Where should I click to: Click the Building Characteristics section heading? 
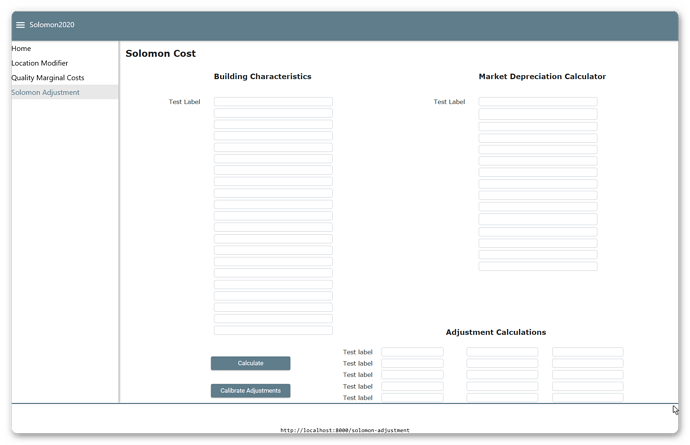(263, 76)
